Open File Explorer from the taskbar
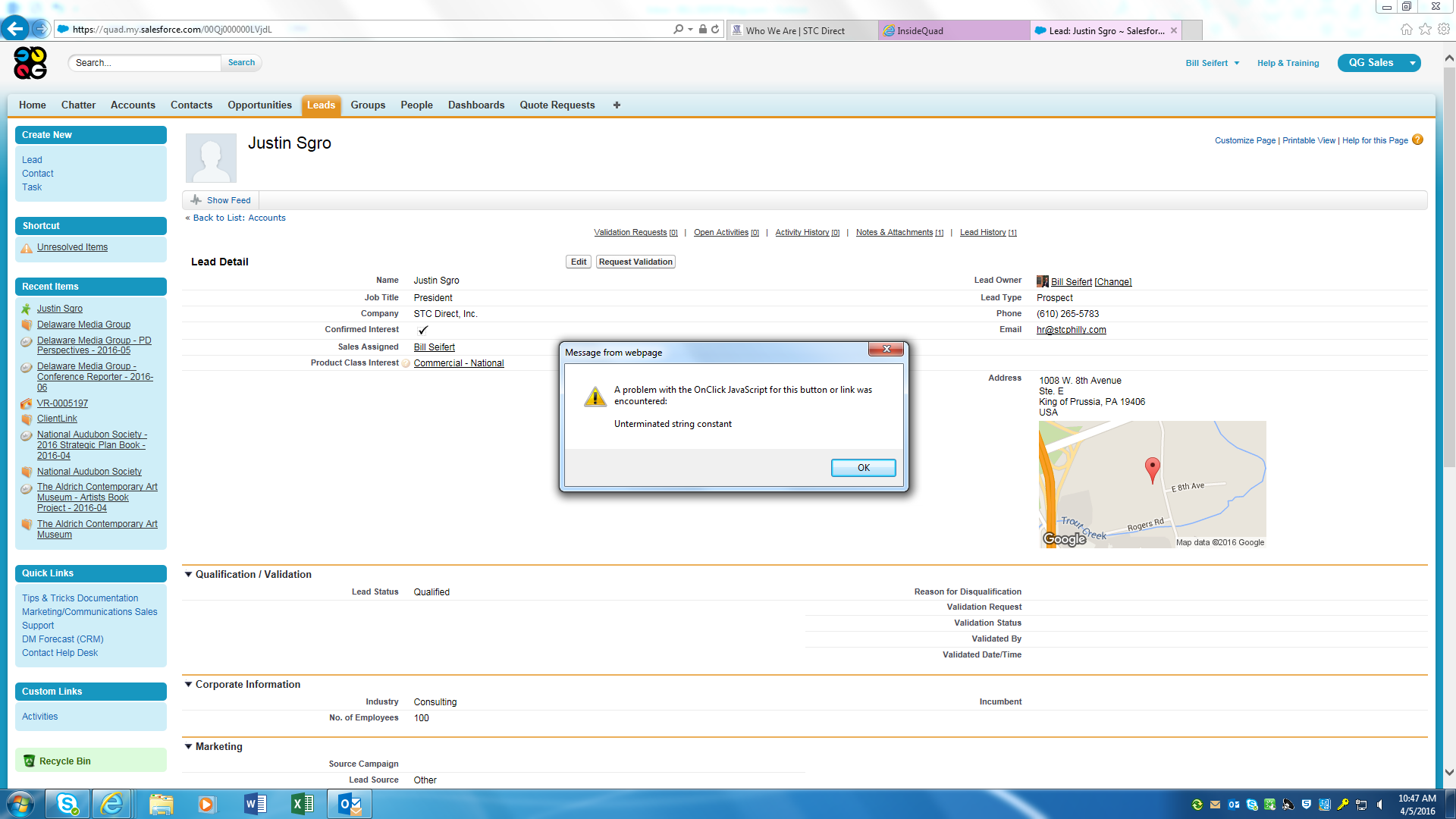The height and width of the screenshot is (819, 1456). 161,804
